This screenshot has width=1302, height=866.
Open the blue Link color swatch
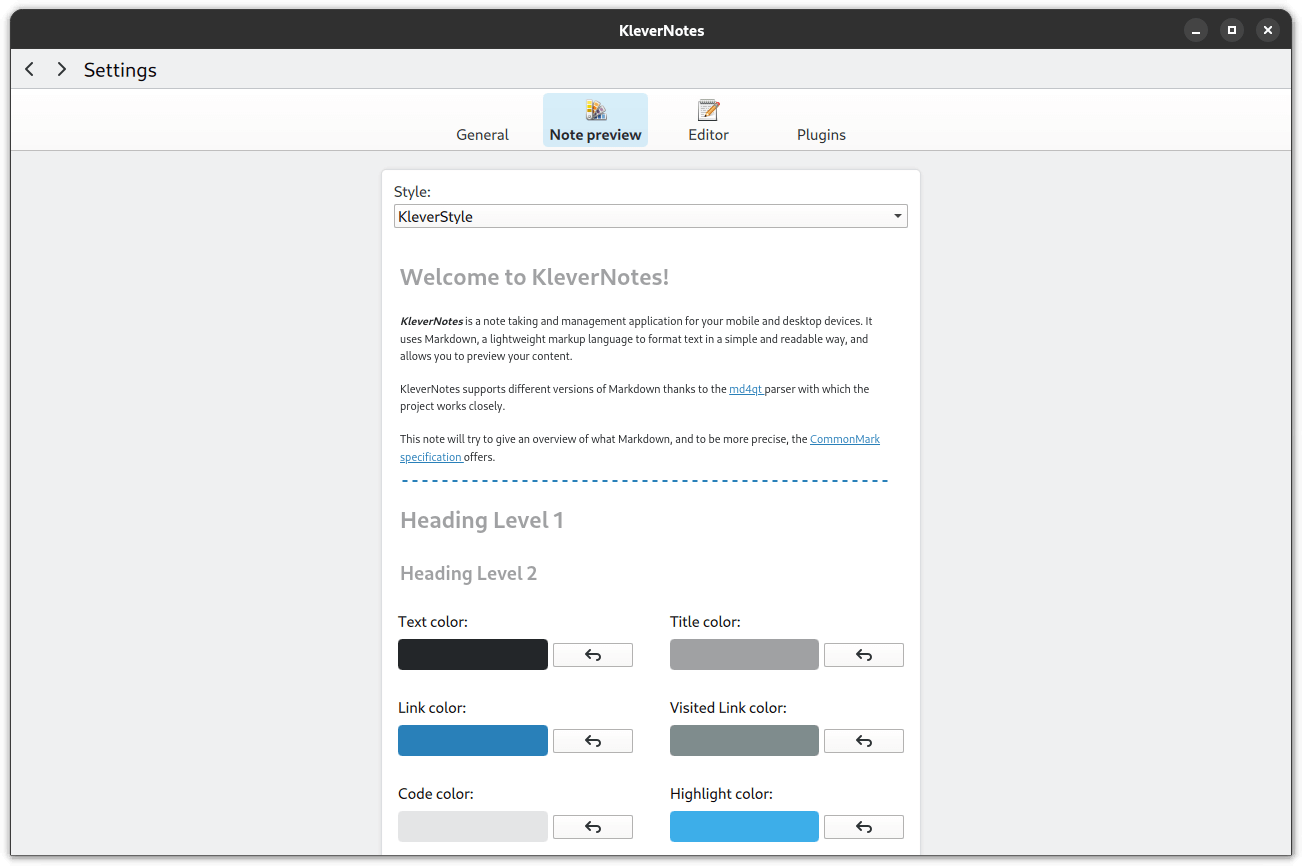coord(472,740)
